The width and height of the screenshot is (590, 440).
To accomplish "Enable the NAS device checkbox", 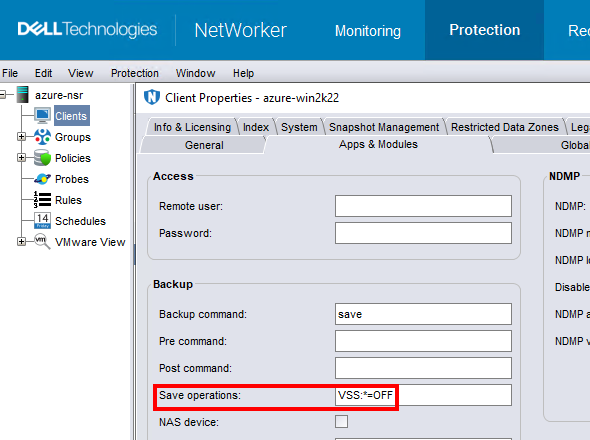I will coord(341,422).
